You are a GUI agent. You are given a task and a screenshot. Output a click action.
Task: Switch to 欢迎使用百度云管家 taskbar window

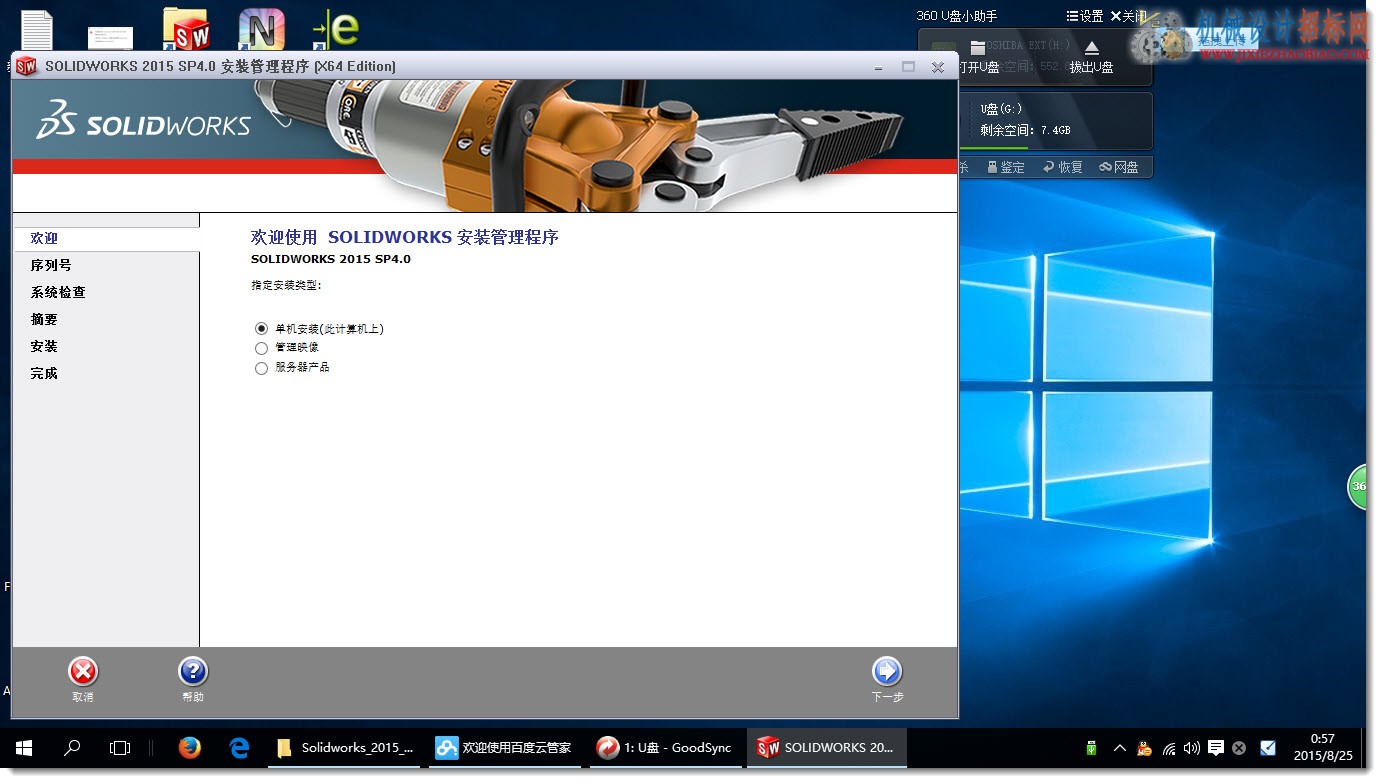click(506, 748)
